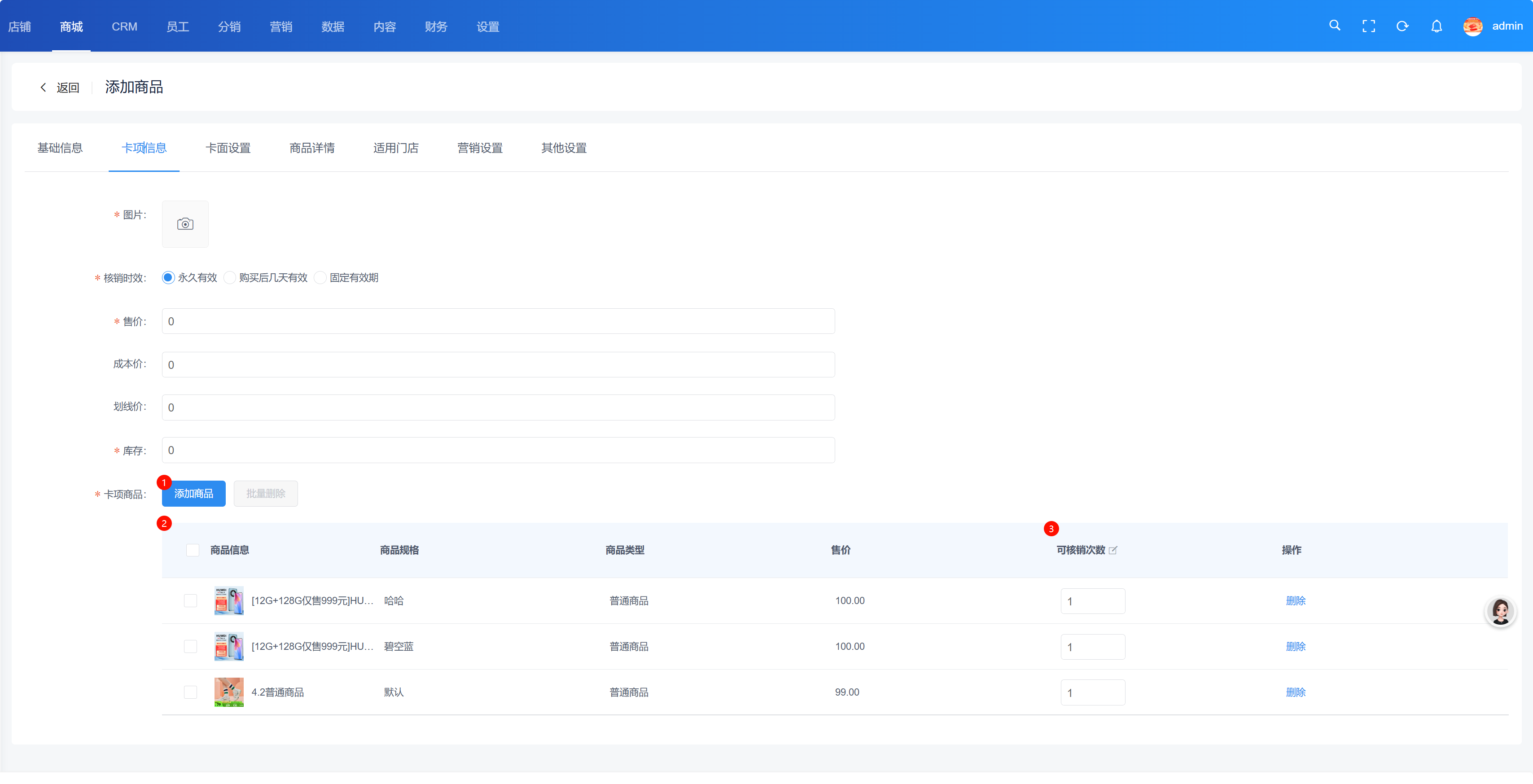Click the refresh icon in header
Viewport: 1533px width, 784px height.
tap(1403, 26)
